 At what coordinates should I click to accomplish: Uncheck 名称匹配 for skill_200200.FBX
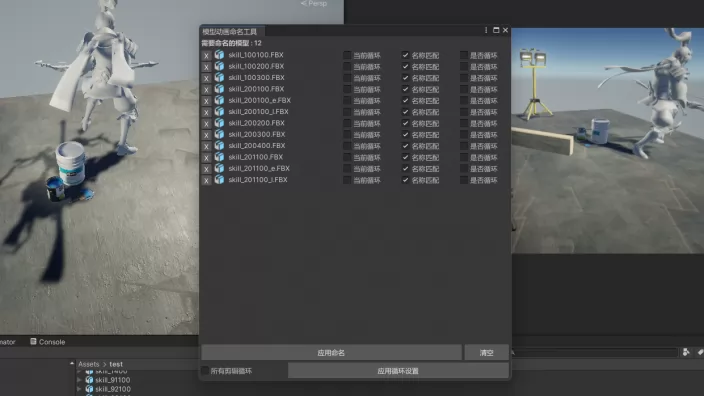tap(405, 123)
